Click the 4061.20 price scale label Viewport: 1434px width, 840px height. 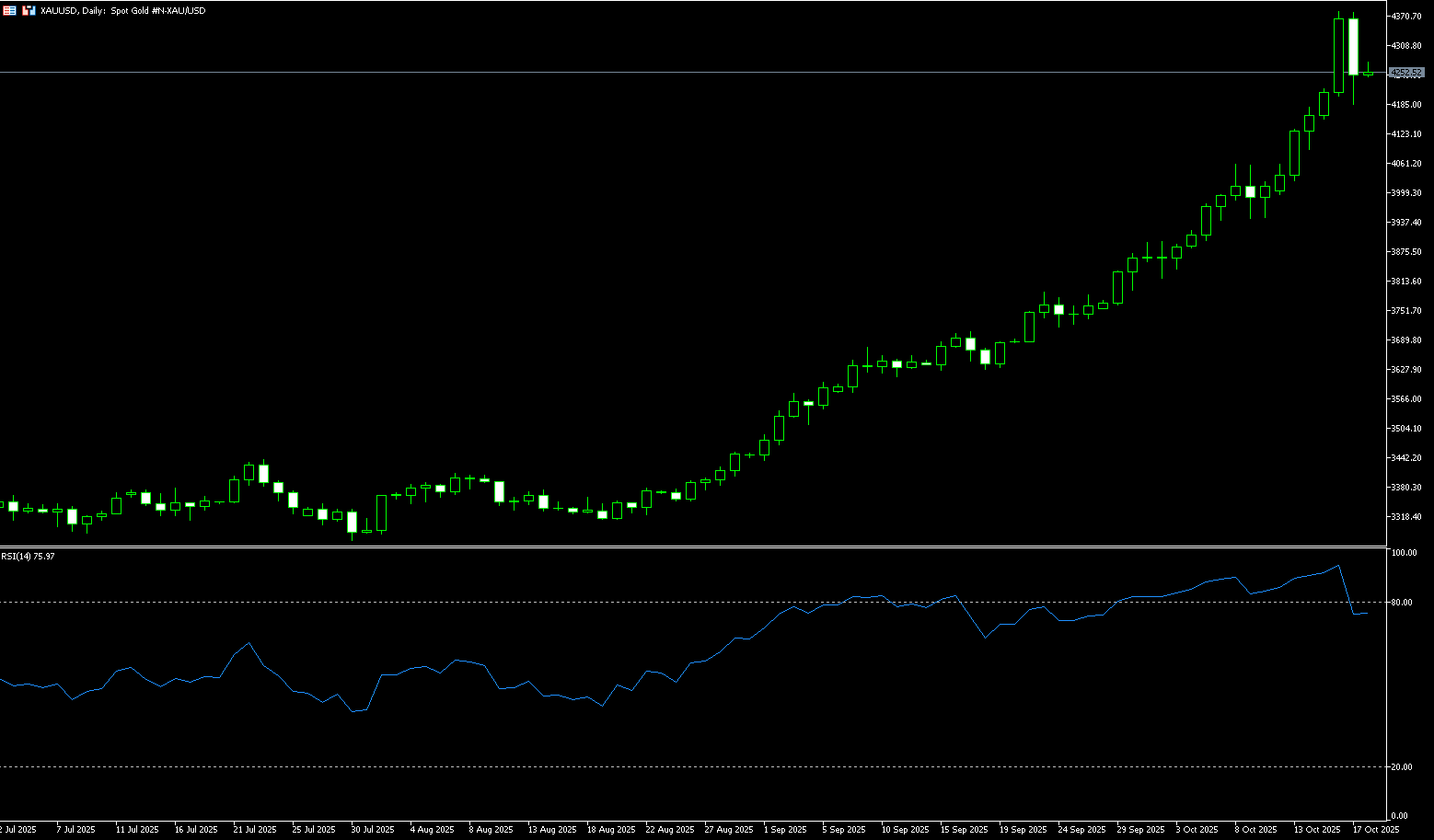point(1406,164)
